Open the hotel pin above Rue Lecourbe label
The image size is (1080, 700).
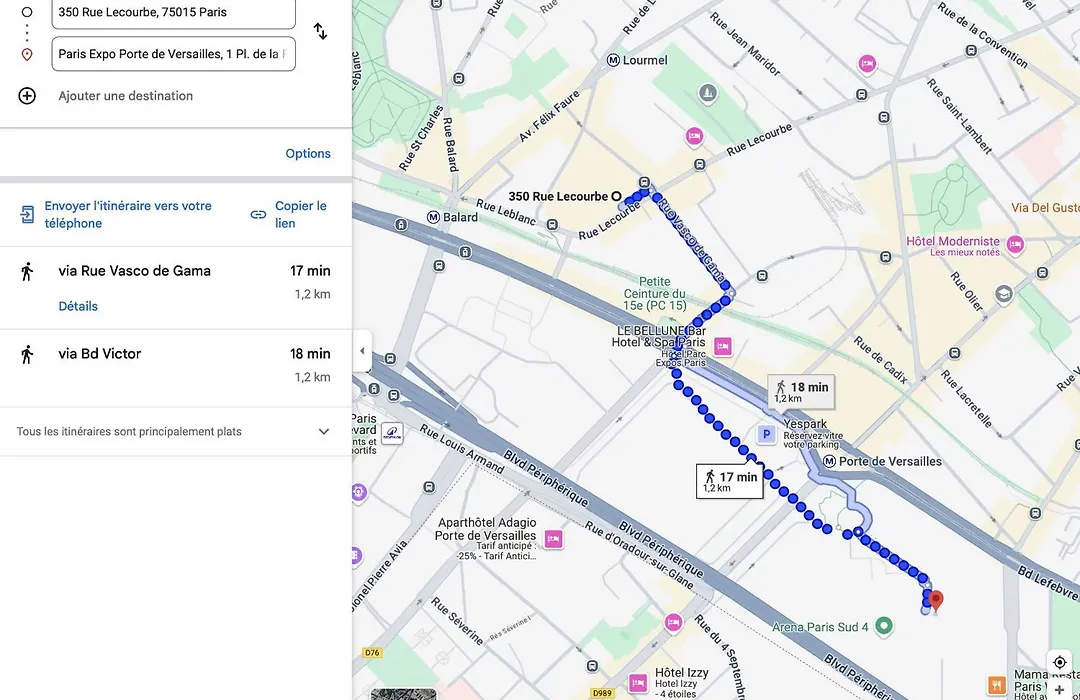click(694, 136)
